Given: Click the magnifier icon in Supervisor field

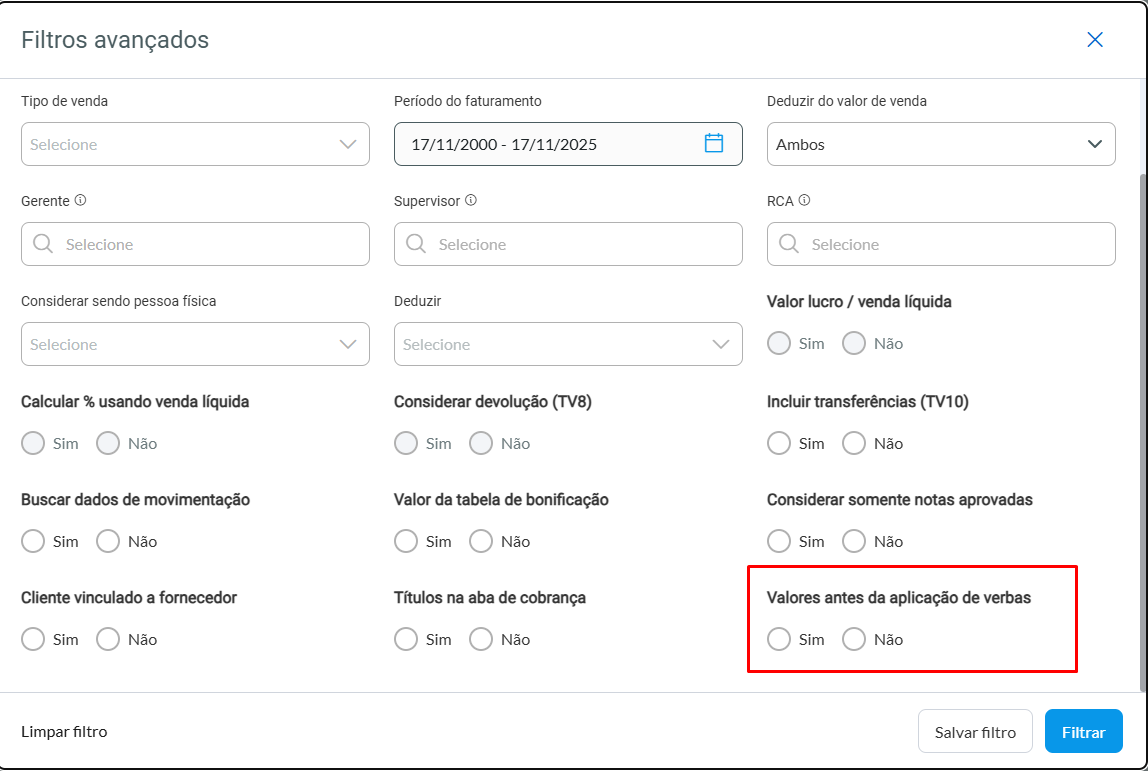Looking at the screenshot, I should coord(416,244).
